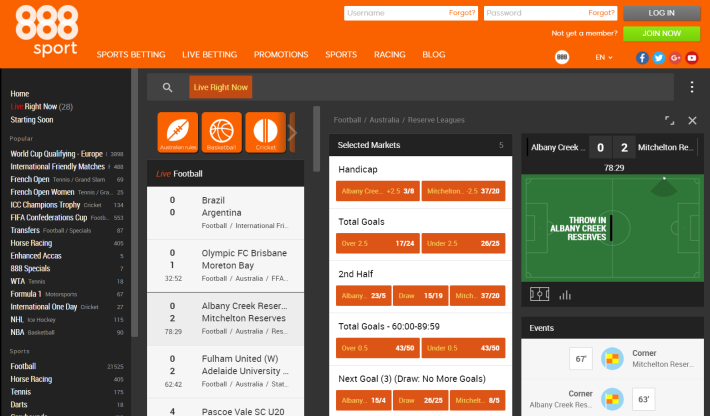This screenshot has height=416, width=710.
Task: Open the Facebook social icon
Action: (x=642, y=58)
